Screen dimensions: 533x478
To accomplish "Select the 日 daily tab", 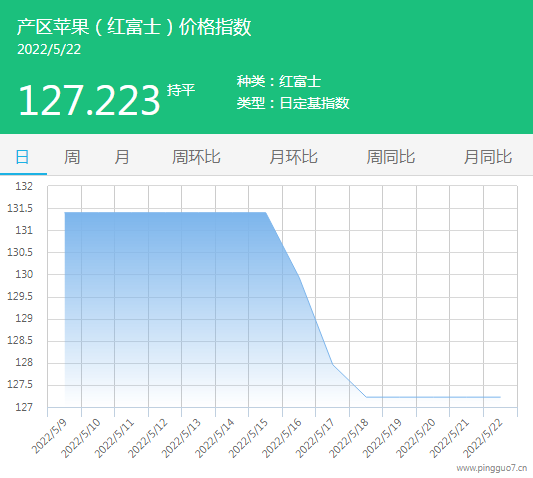I will [x=22, y=157].
